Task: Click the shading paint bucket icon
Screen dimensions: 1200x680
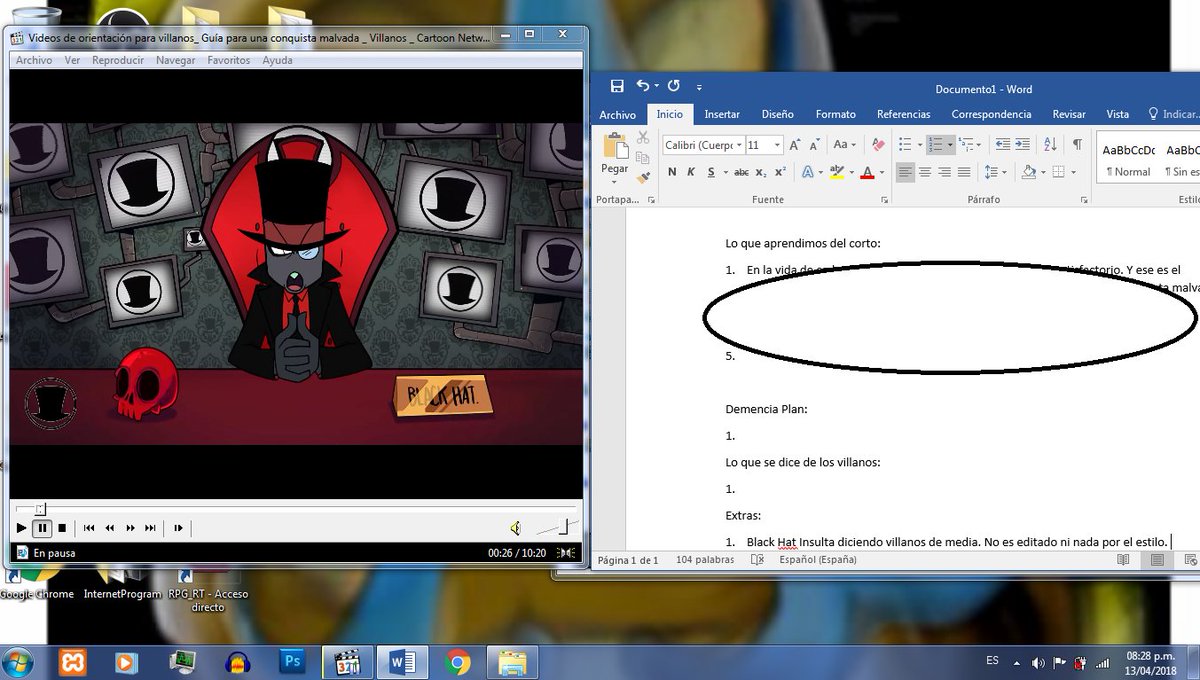Action: click(x=1028, y=172)
